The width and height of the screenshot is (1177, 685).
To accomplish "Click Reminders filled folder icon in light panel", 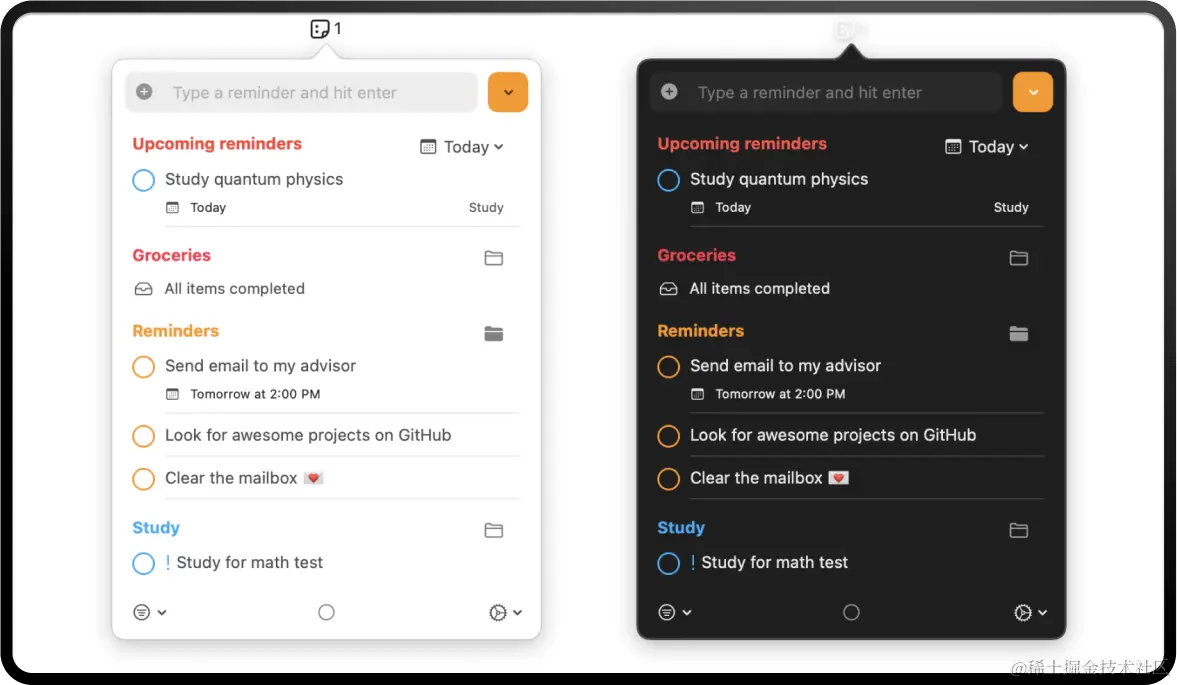I will pyautogui.click(x=494, y=334).
